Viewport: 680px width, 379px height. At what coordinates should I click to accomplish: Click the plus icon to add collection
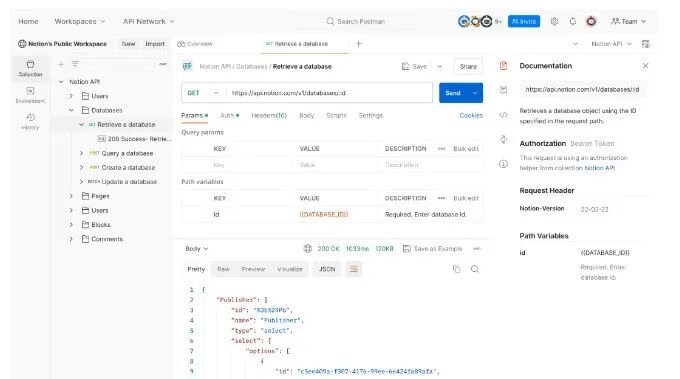click(x=61, y=64)
